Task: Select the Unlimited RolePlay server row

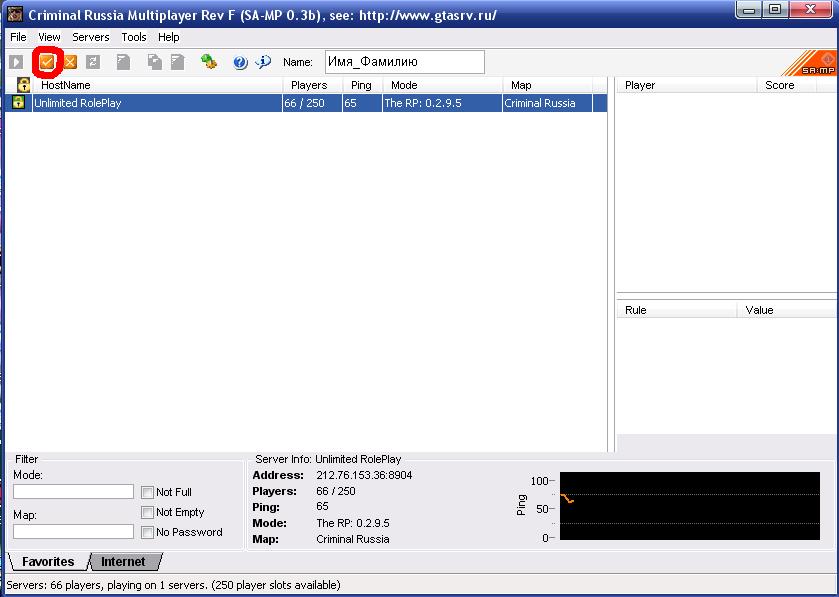Action: [x=306, y=103]
